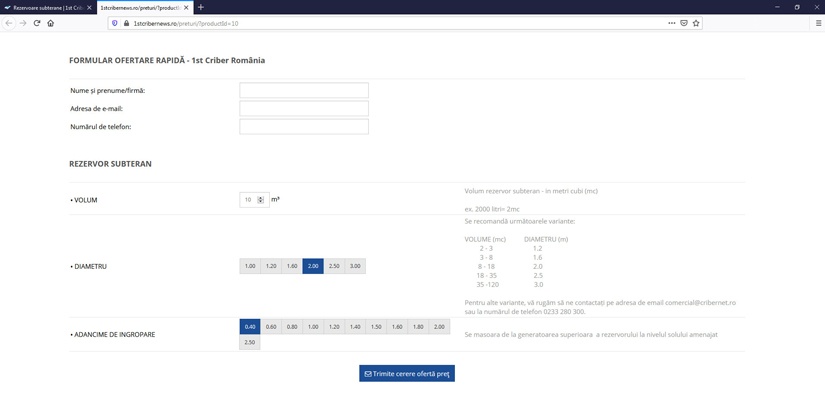Select the 1stcribernews.ro/preturi tab
This screenshot has height=394, width=825.
145,7
